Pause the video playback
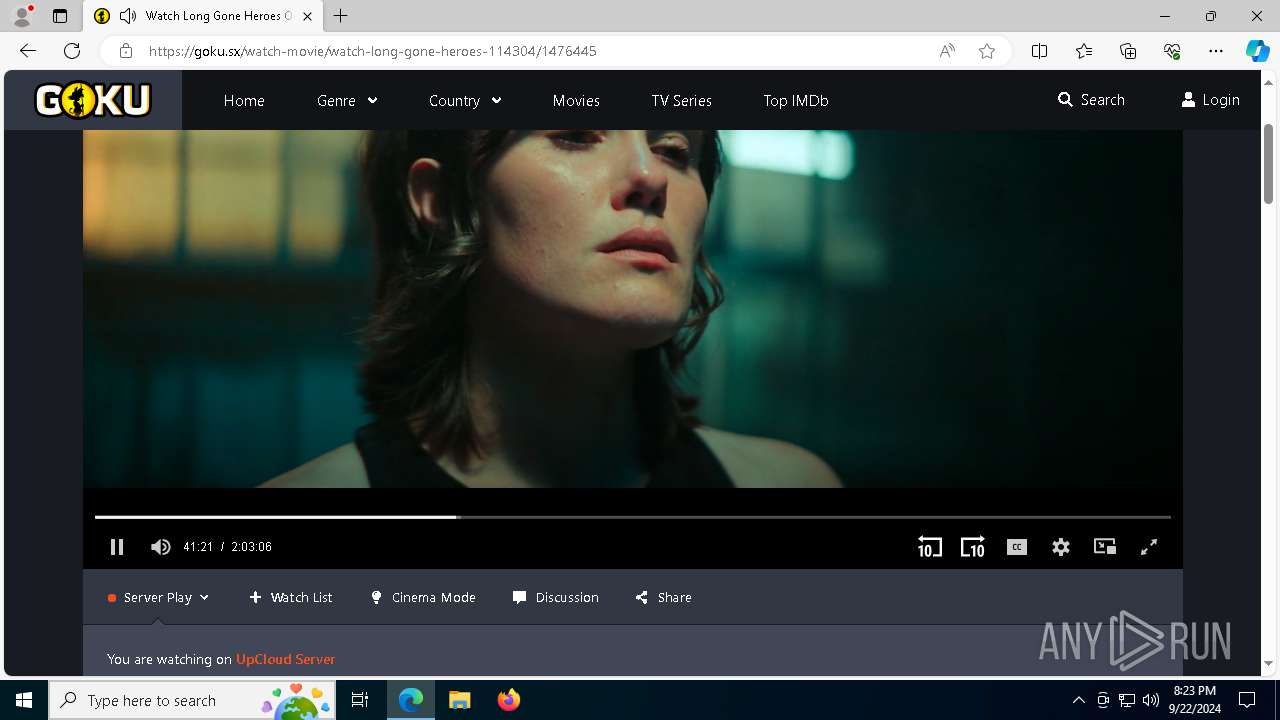1280x720 pixels. [117, 547]
